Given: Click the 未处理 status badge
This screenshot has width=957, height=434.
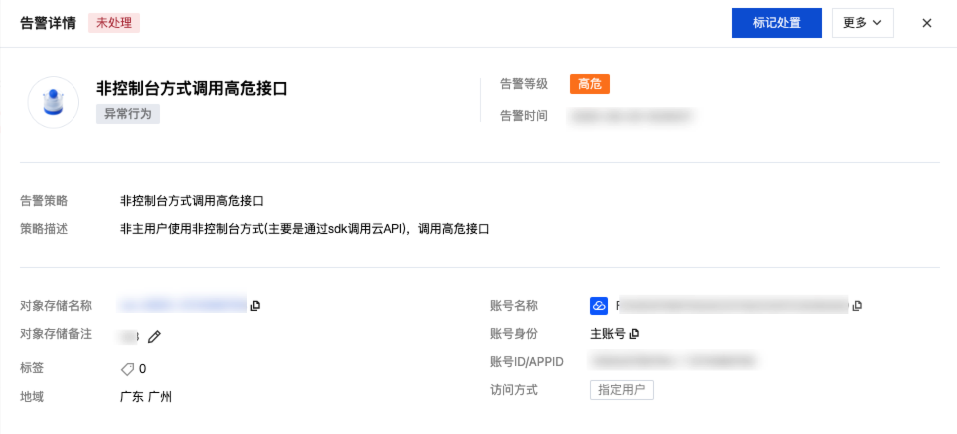Looking at the screenshot, I should click(x=114, y=23).
